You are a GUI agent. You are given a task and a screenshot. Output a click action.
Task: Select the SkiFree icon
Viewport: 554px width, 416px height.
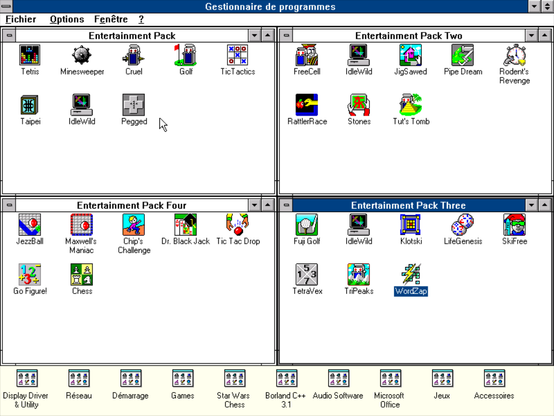[514, 225]
